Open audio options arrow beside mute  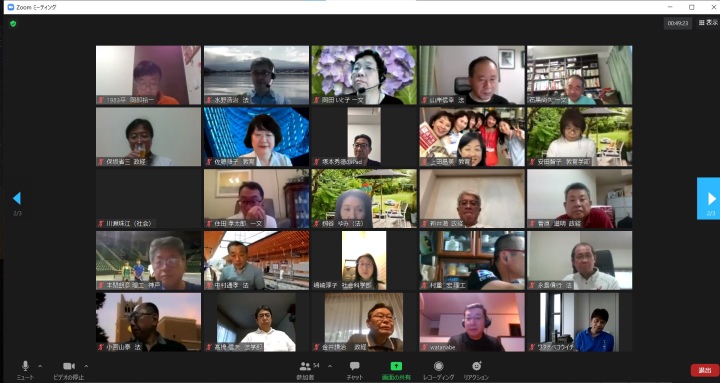click(40, 366)
